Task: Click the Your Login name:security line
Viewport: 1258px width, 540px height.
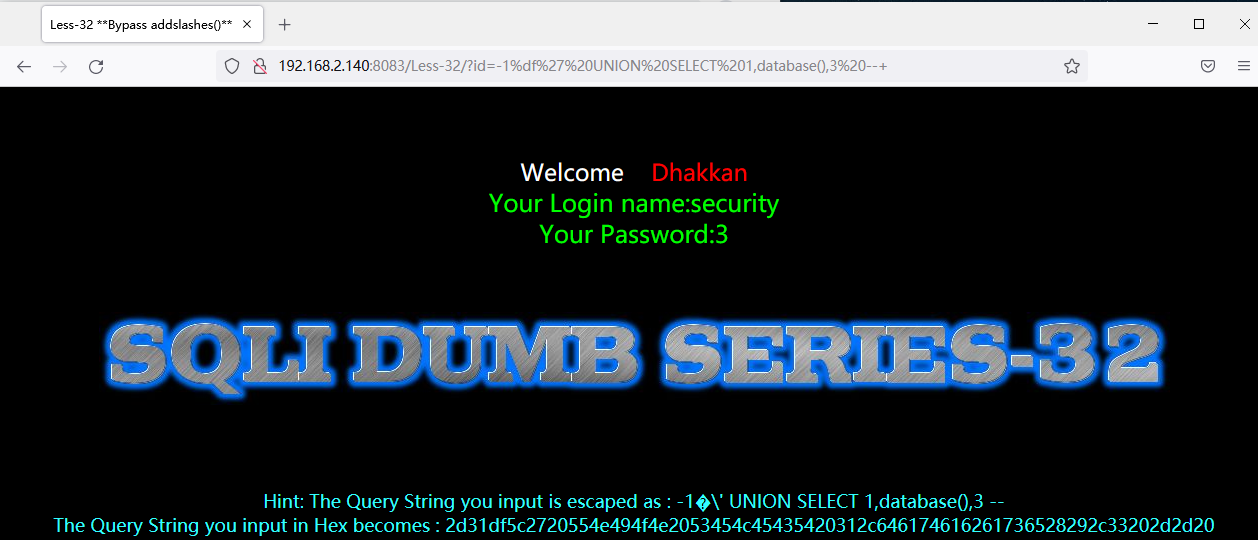Action: pos(634,203)
